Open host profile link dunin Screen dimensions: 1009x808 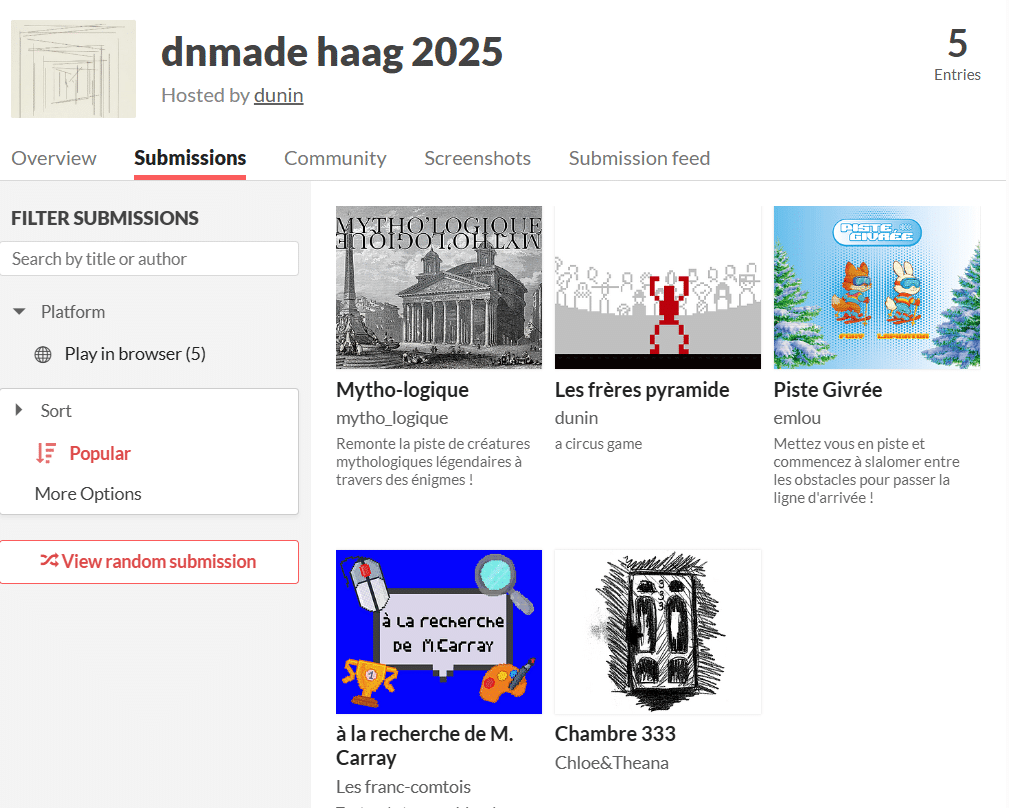click(x=279, y=95)
